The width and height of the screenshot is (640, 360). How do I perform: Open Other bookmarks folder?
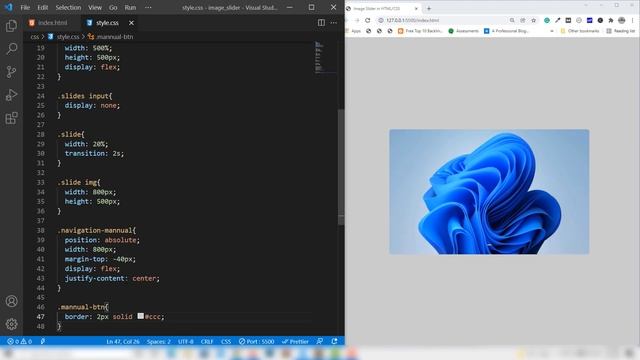(580, 31)
